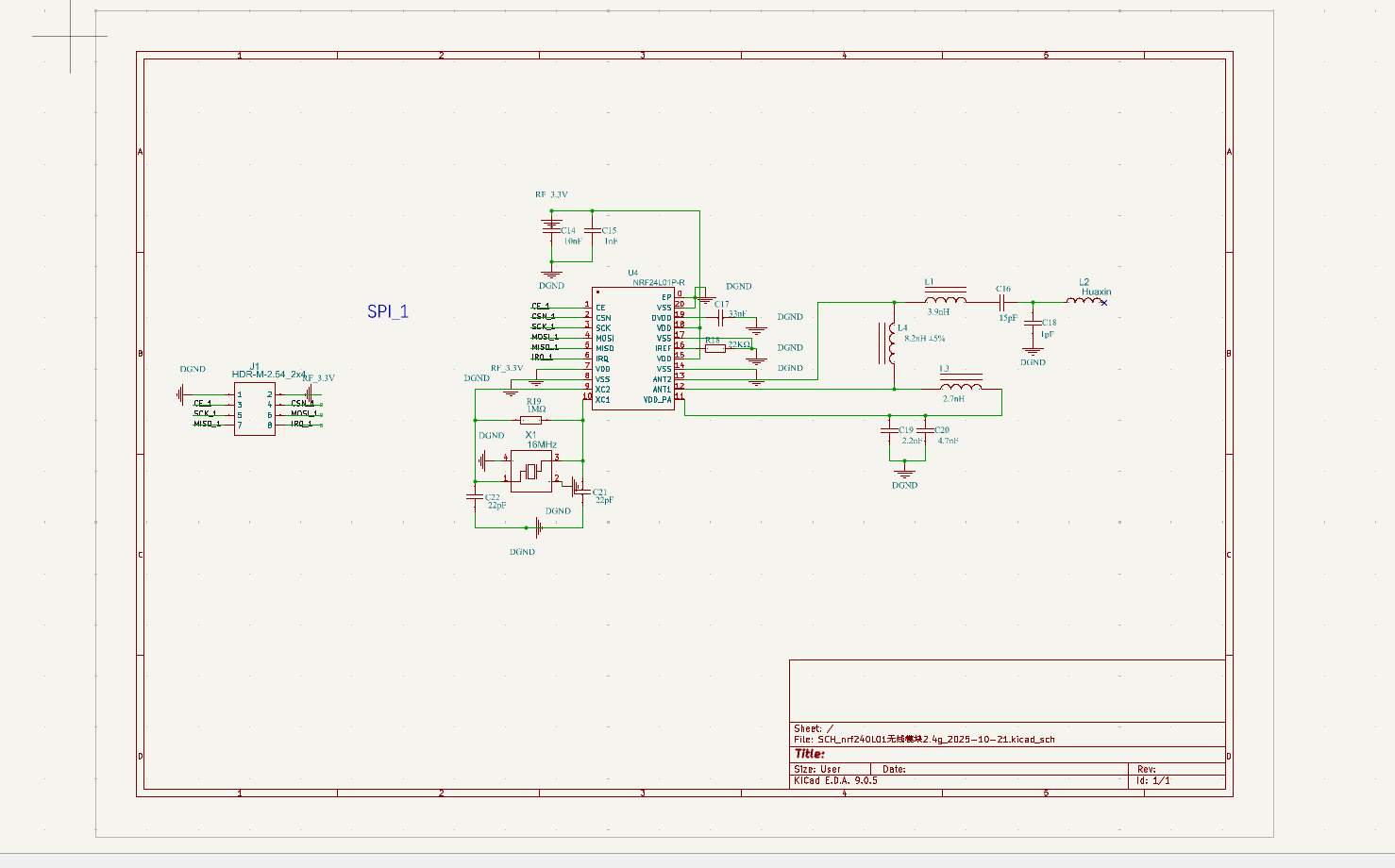Select inductor L1 3.9nH symbol
1395x868 pixels.
coord(945,300)
